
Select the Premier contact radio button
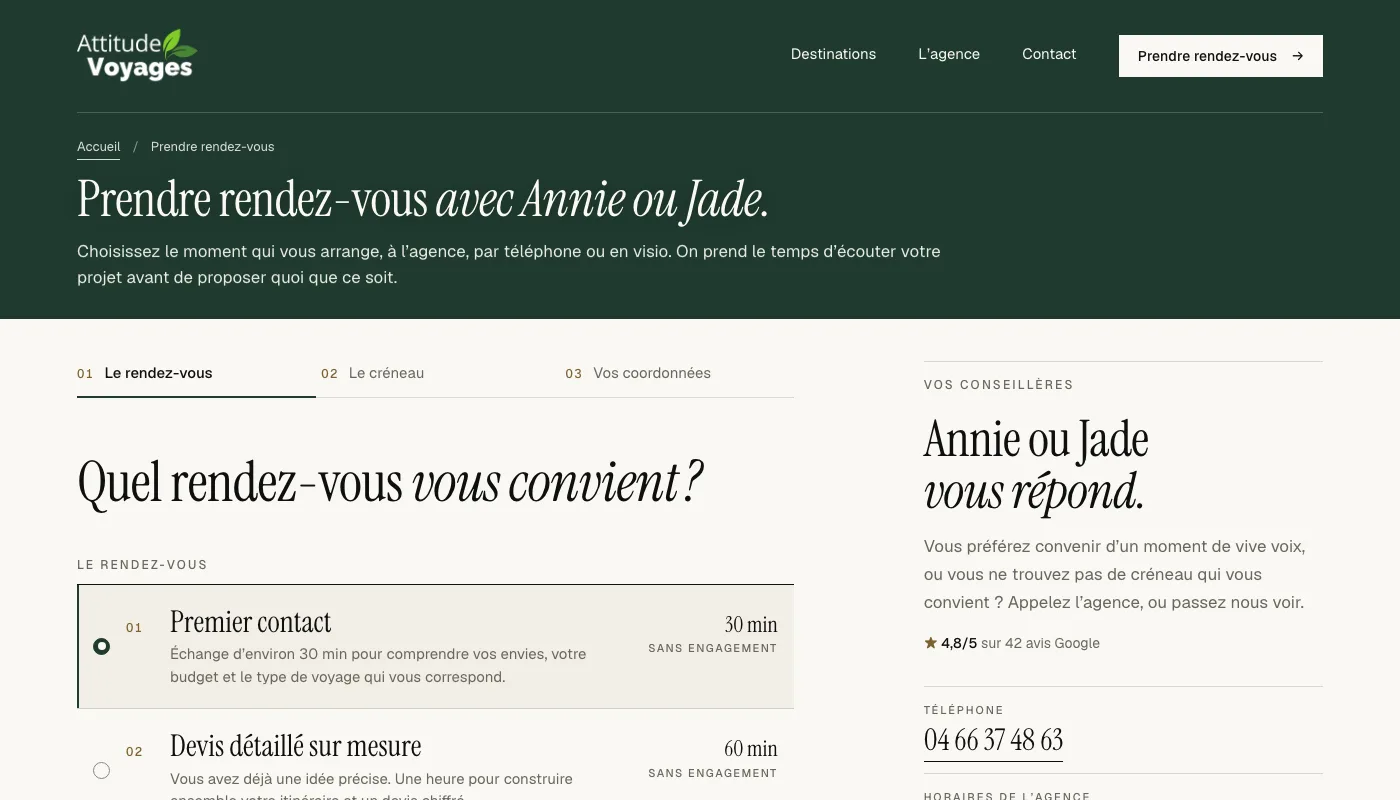[x=101, y=647]
